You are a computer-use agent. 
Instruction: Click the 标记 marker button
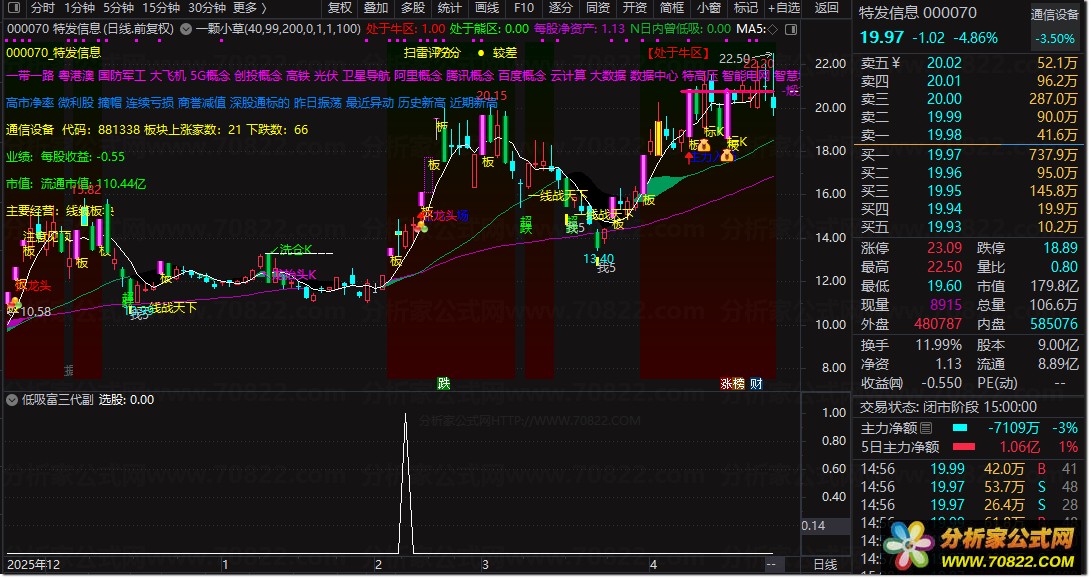point(745,8)
